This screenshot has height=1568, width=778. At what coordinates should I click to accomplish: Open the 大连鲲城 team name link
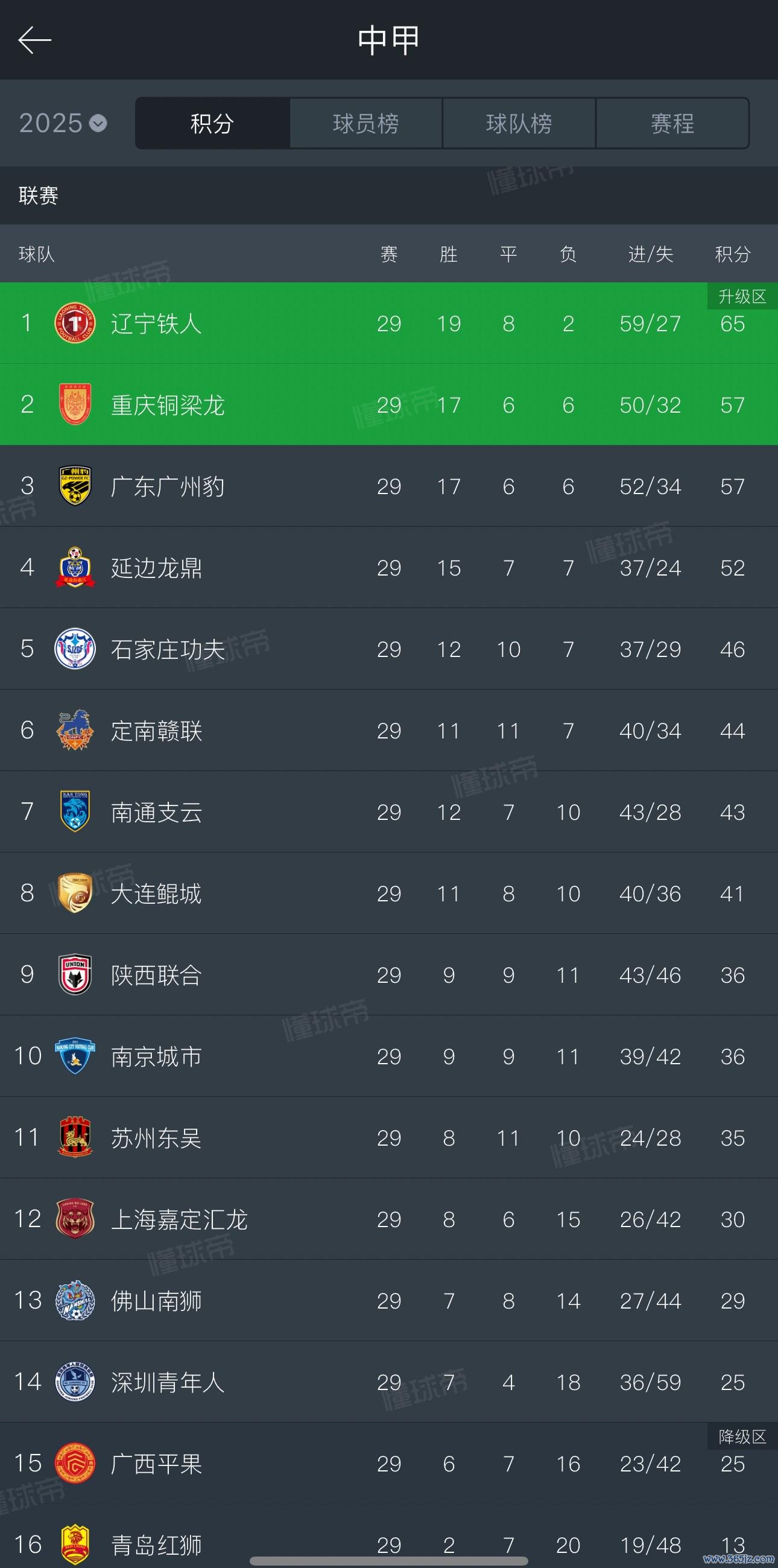click(x=156, y=894)
